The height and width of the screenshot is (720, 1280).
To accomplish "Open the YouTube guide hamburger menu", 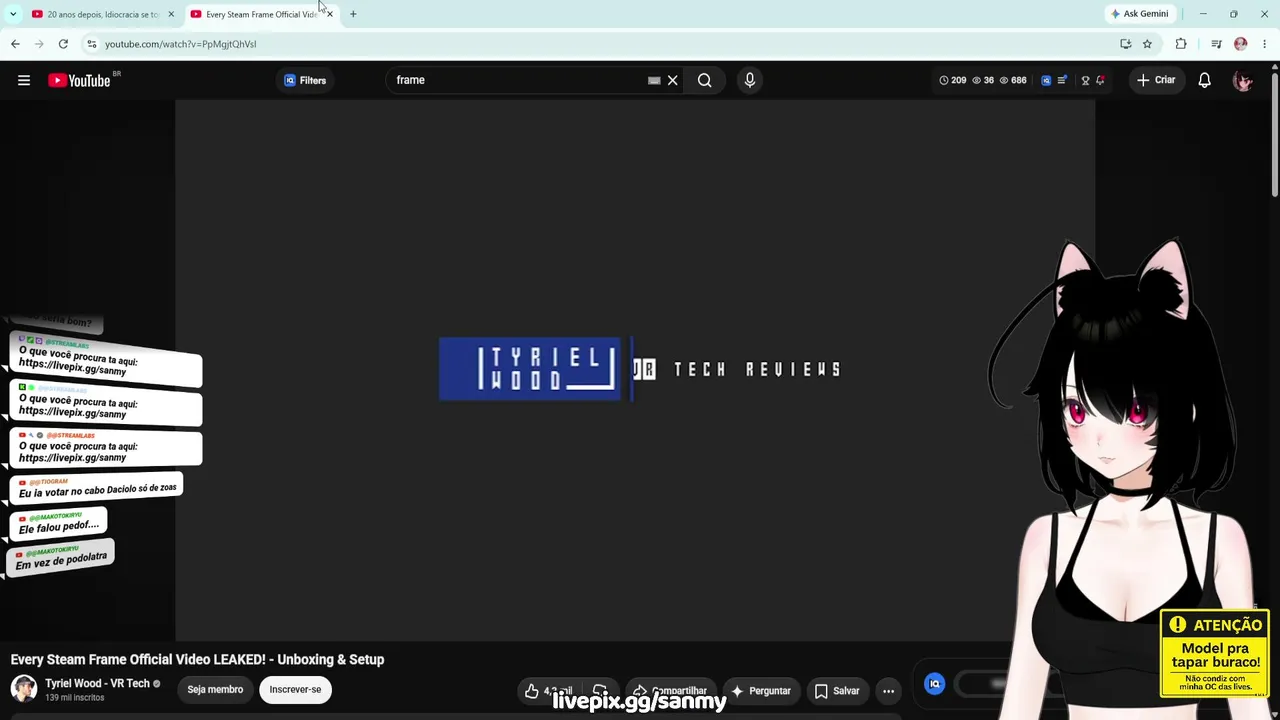I will [24, 80].
